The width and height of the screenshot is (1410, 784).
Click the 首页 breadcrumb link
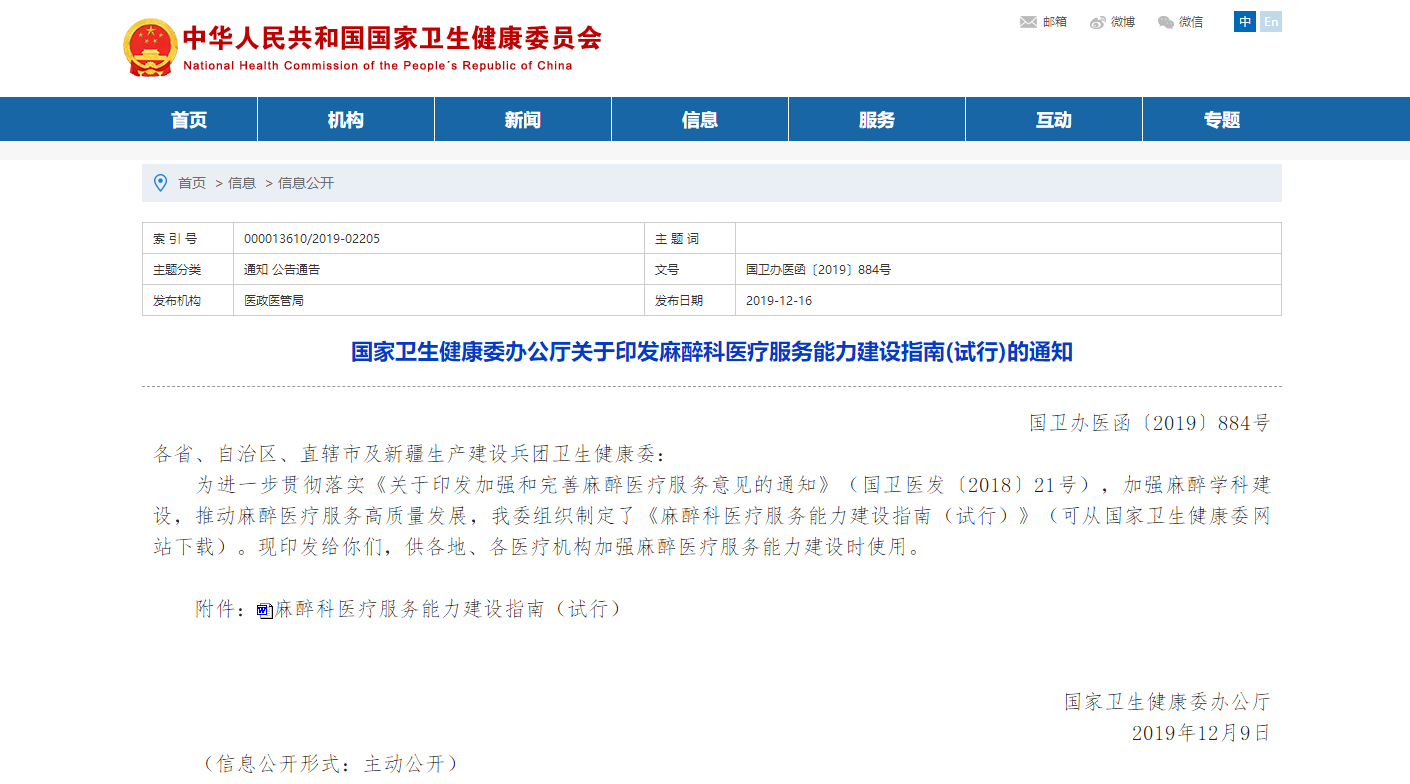(x=192, y=183)
